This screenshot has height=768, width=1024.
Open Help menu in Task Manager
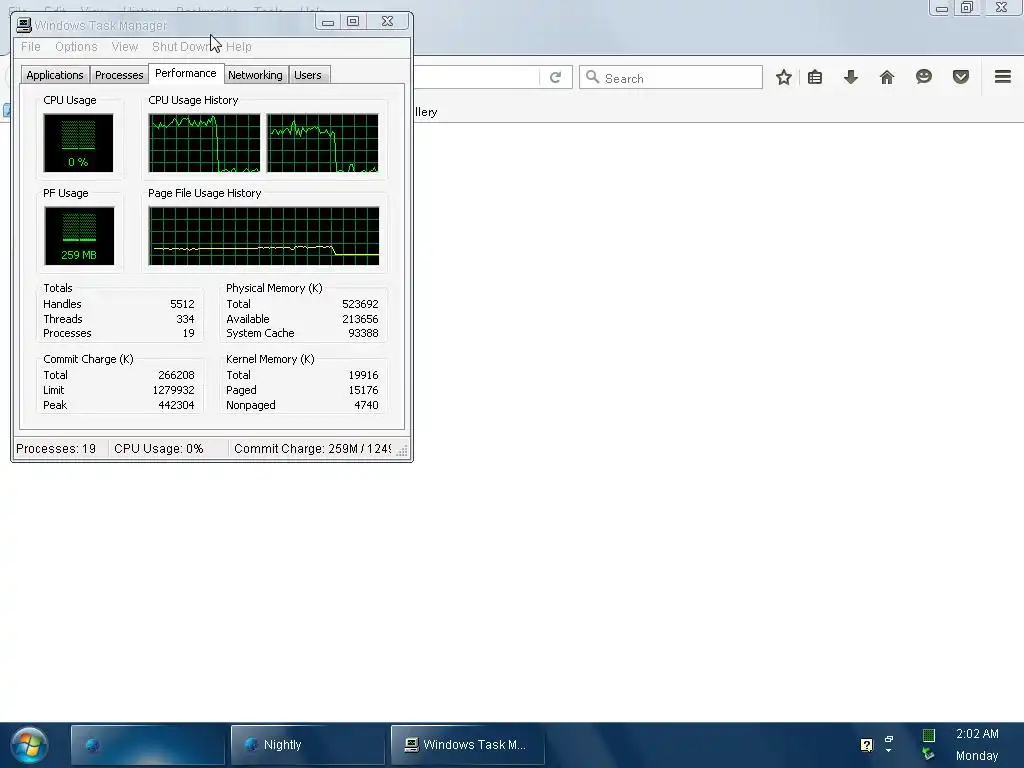238,47
